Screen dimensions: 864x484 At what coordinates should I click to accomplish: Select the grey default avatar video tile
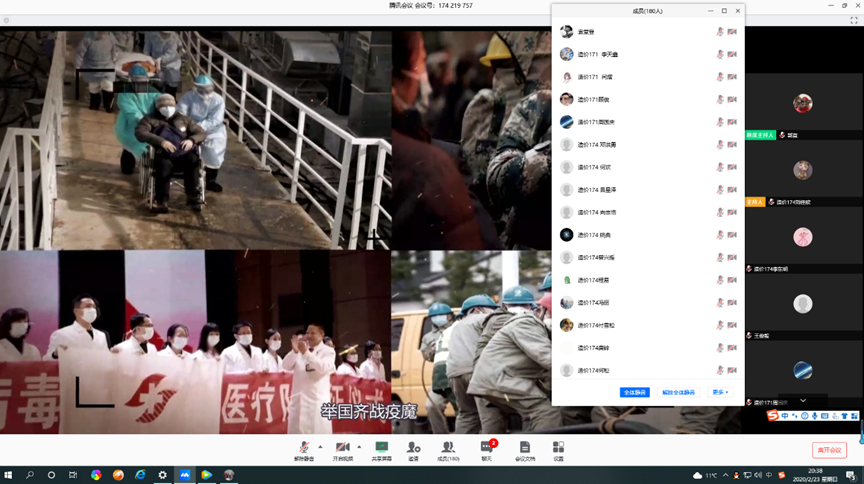tap(804, 306)
